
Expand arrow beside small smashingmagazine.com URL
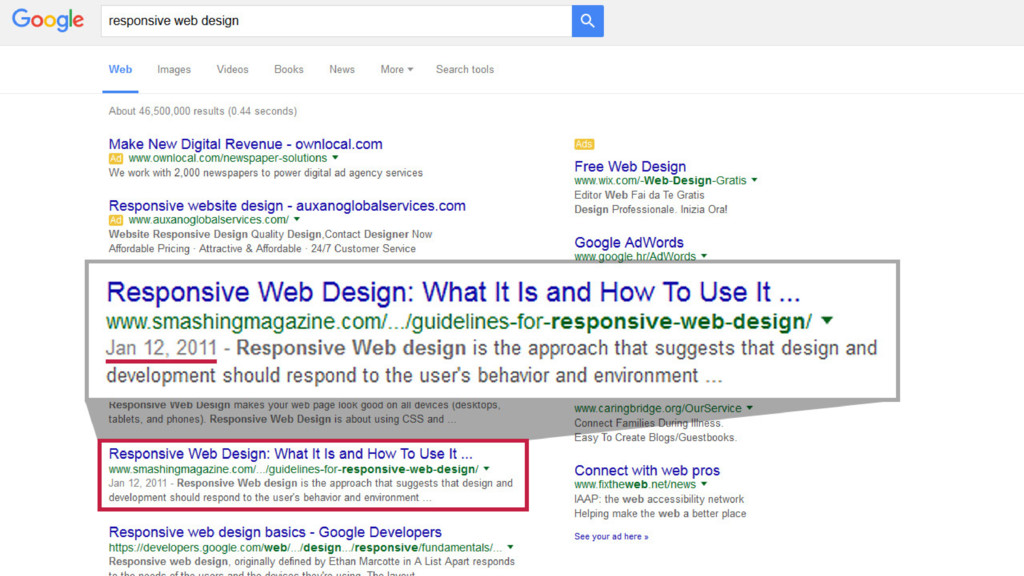click(487, 469)
